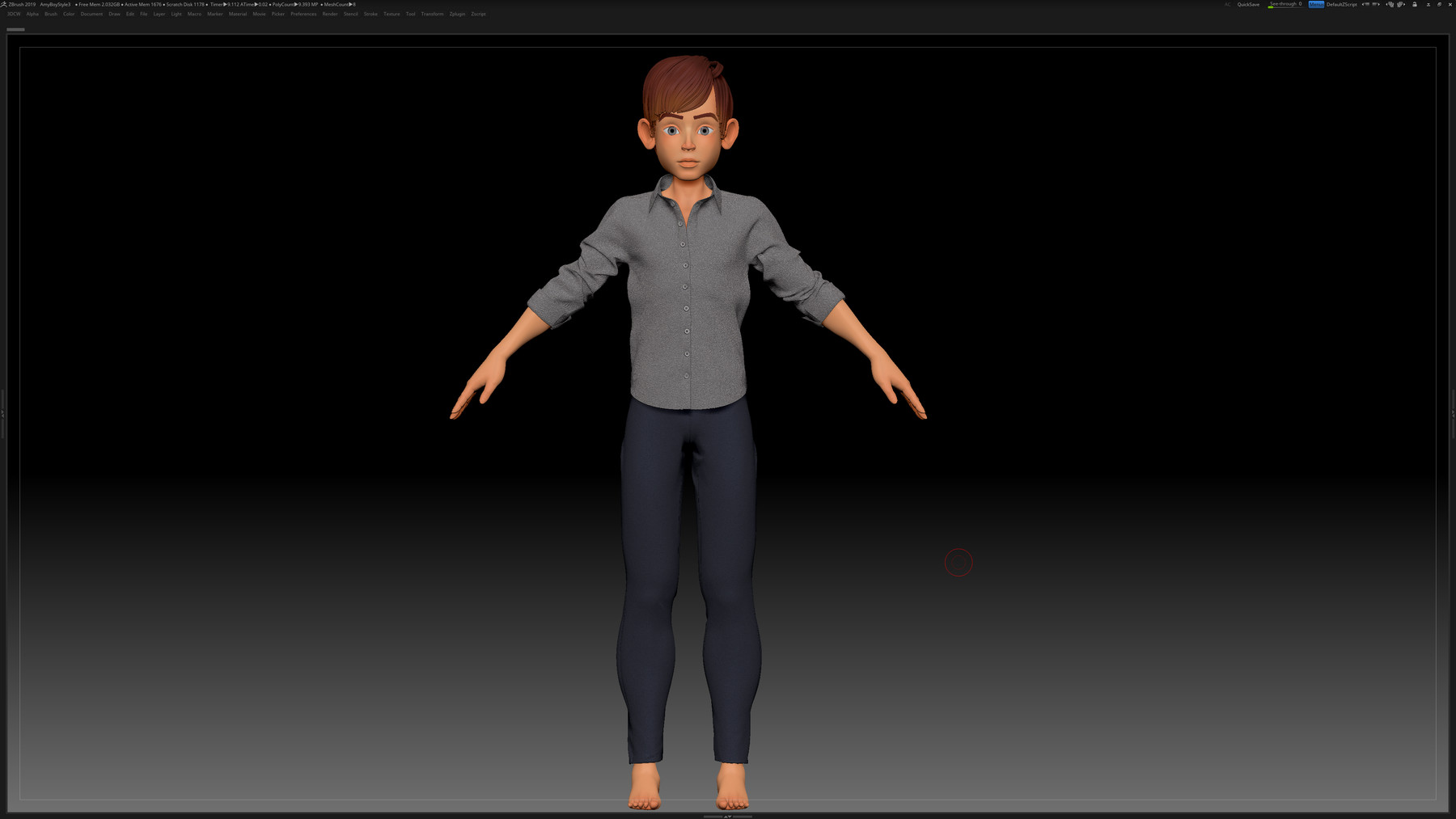1456x819 pixels.
Task: Click the gray shirt on the model
Action: pos(688,299)
